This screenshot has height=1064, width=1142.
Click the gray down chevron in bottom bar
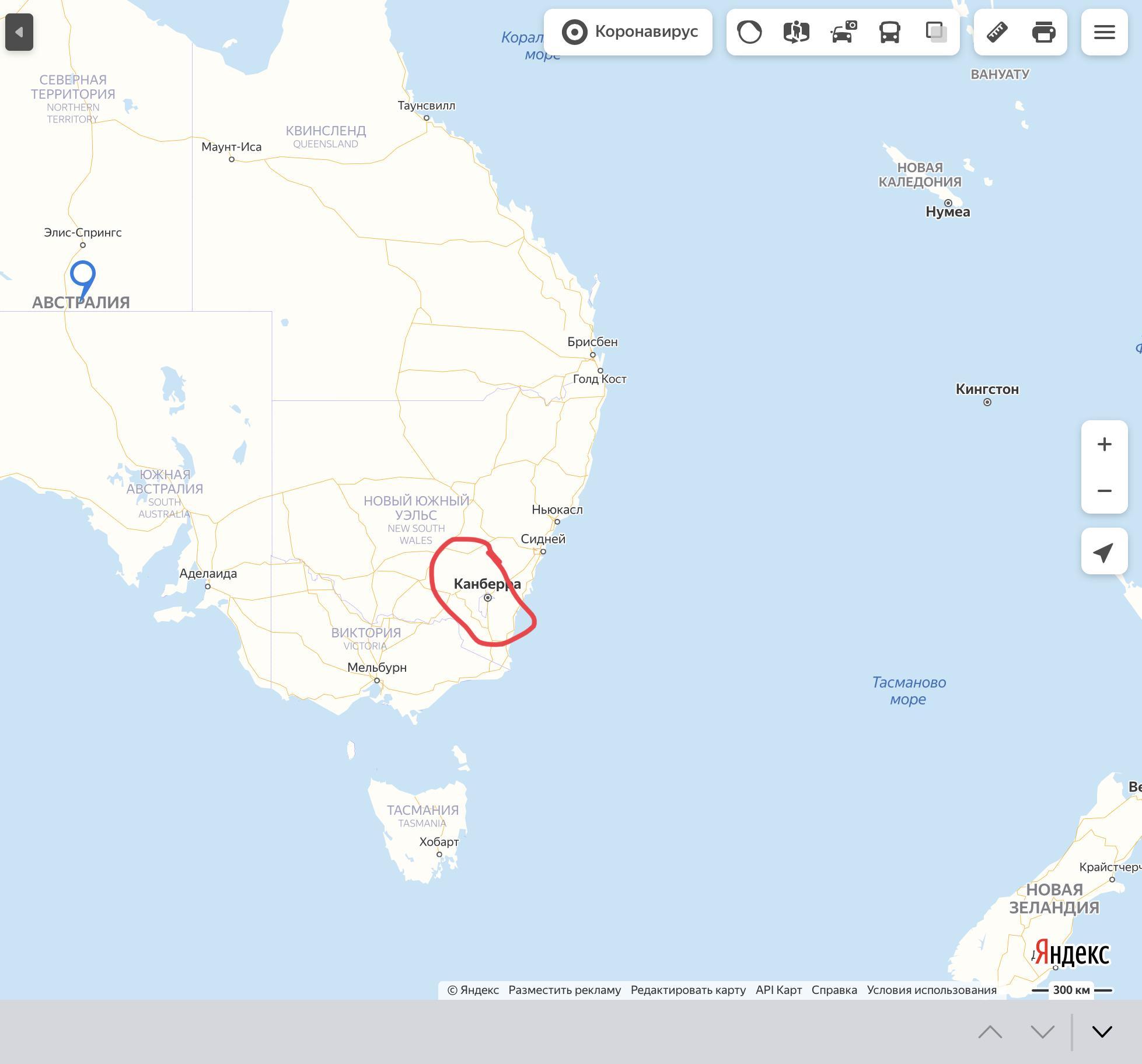[1042, 1032]
